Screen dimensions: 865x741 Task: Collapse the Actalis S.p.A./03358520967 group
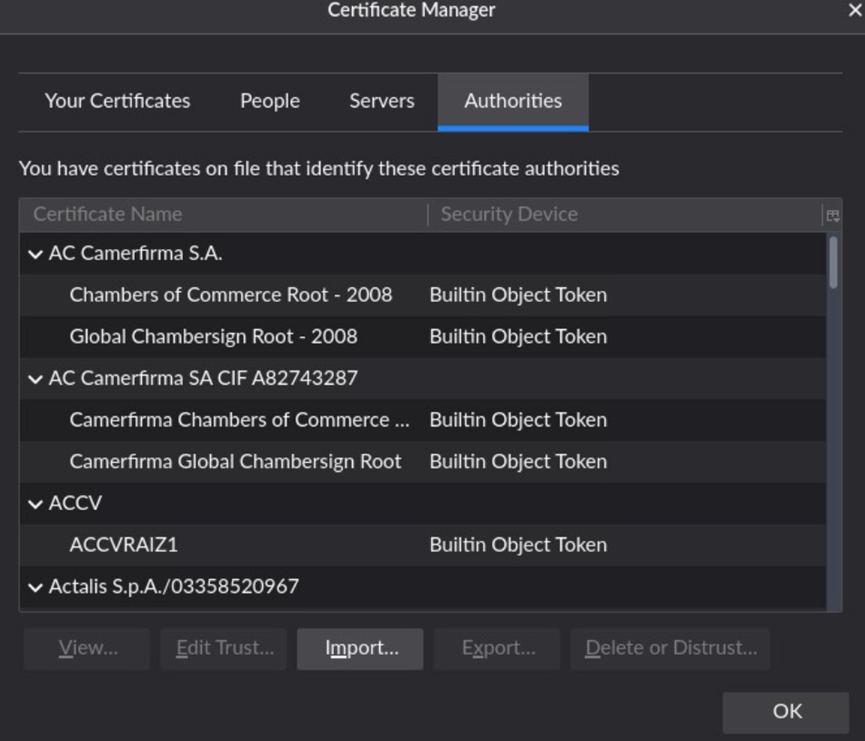35,587
